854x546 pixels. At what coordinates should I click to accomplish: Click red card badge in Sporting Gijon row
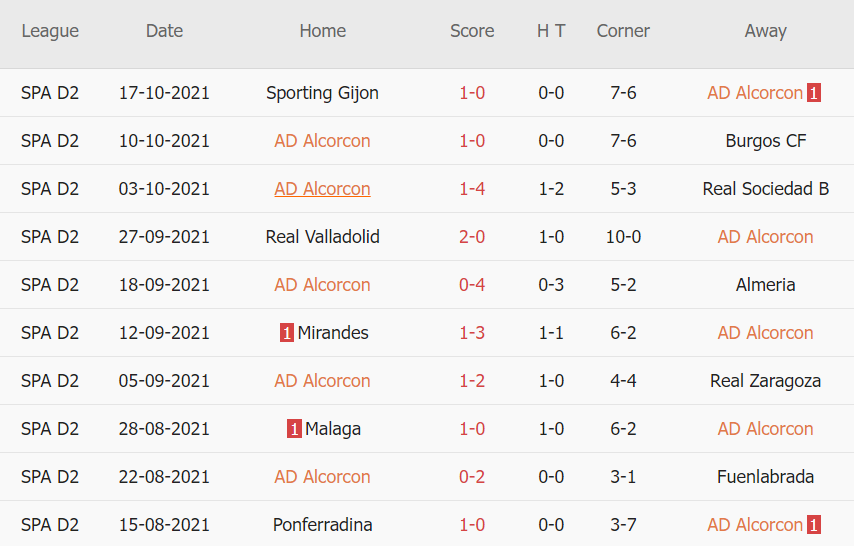pyautogui.click(x=815, y=93)
